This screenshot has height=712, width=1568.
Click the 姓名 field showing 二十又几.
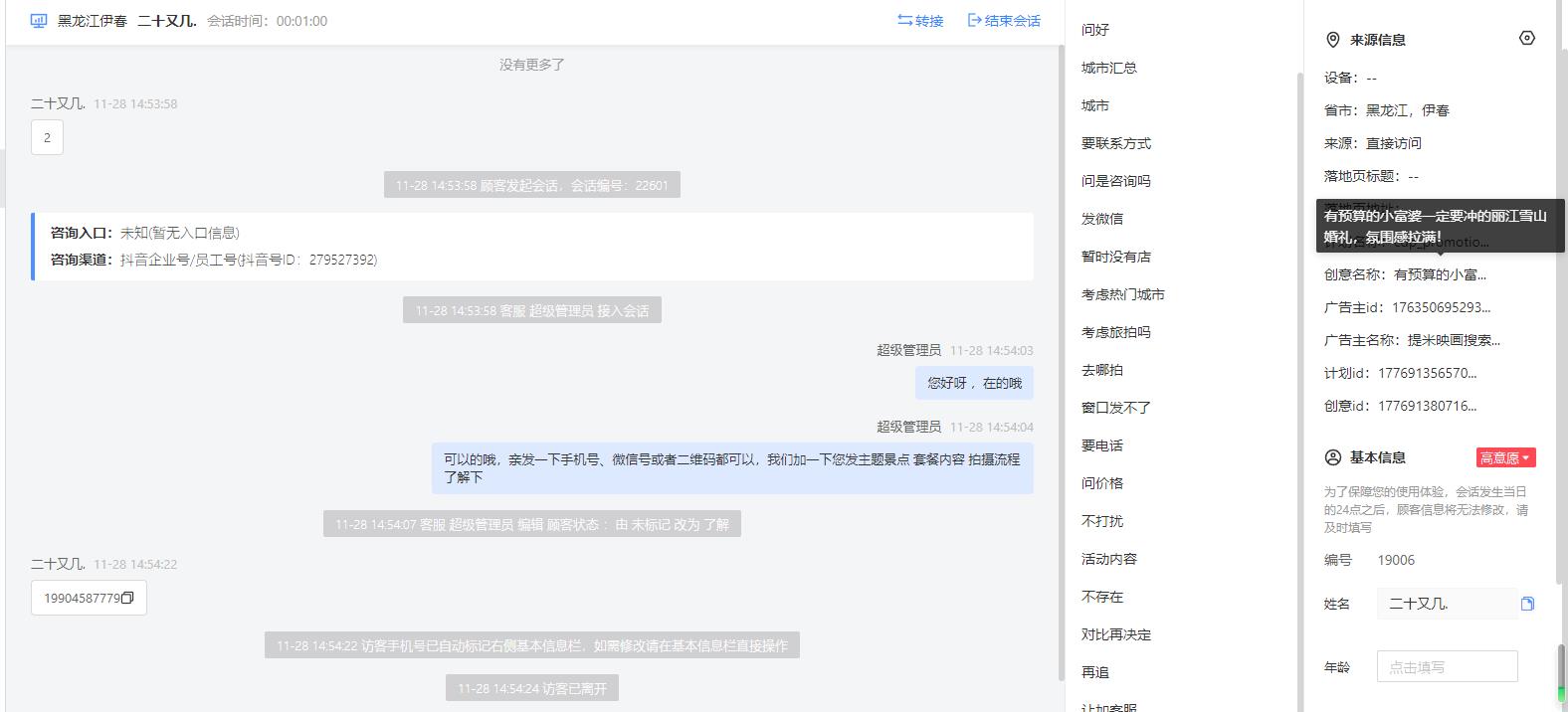[x=1448, y=604]
